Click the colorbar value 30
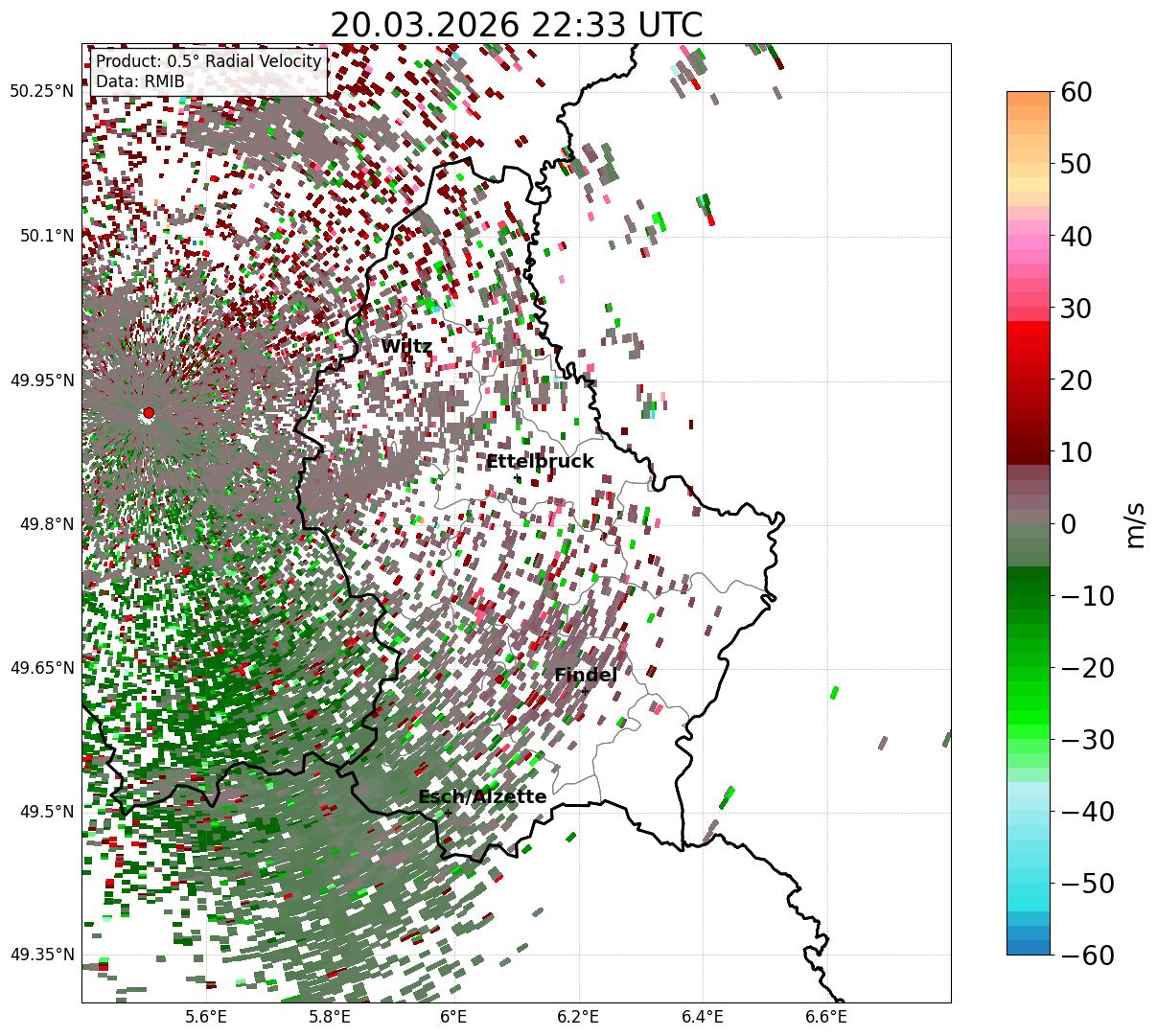Viewport: 1157px width, 1036px height. (x=1076, y=308)
